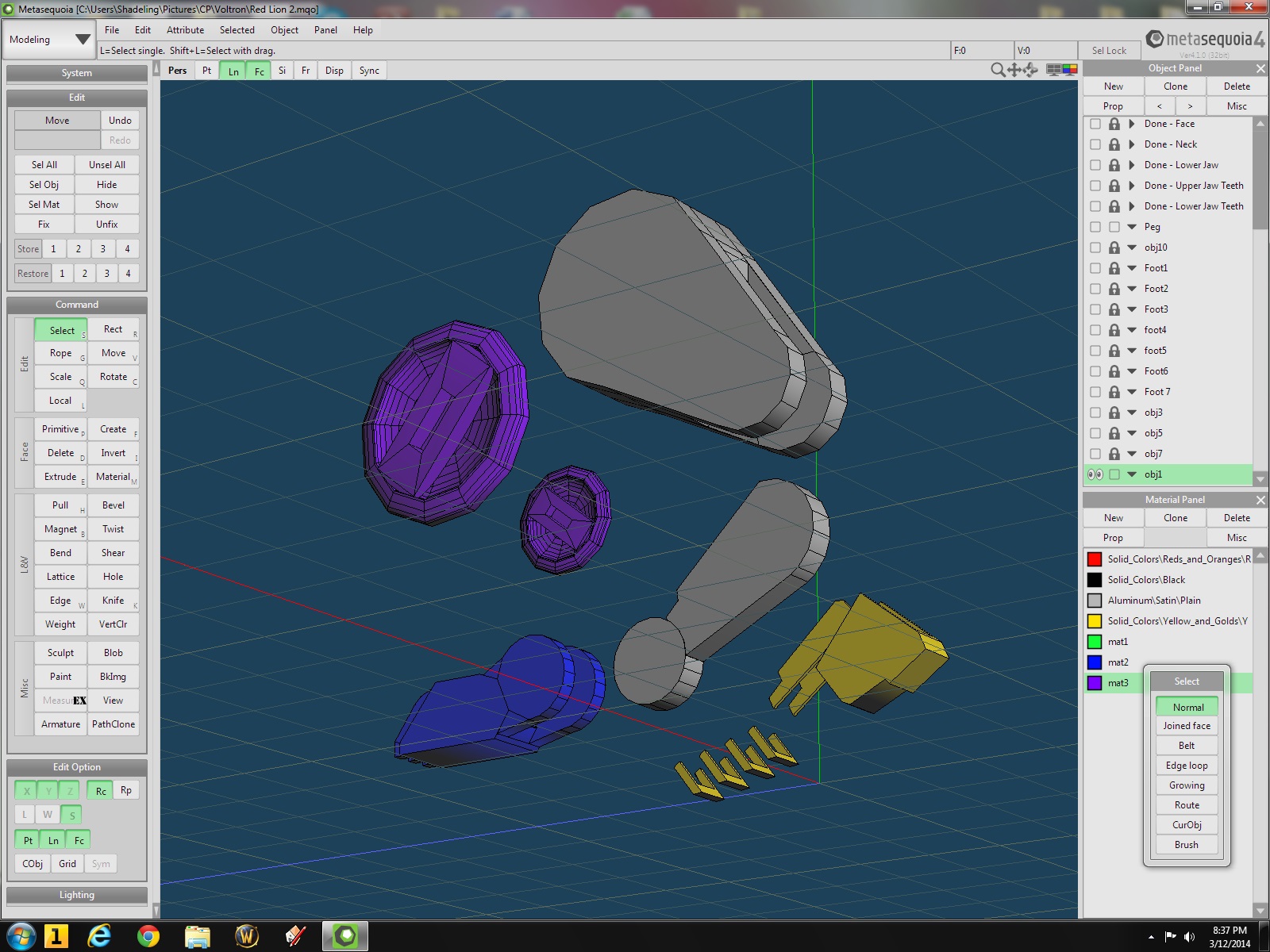
Task: Show the Done - Upper Jaw Teeth object
Action: tap(1095, 186)
